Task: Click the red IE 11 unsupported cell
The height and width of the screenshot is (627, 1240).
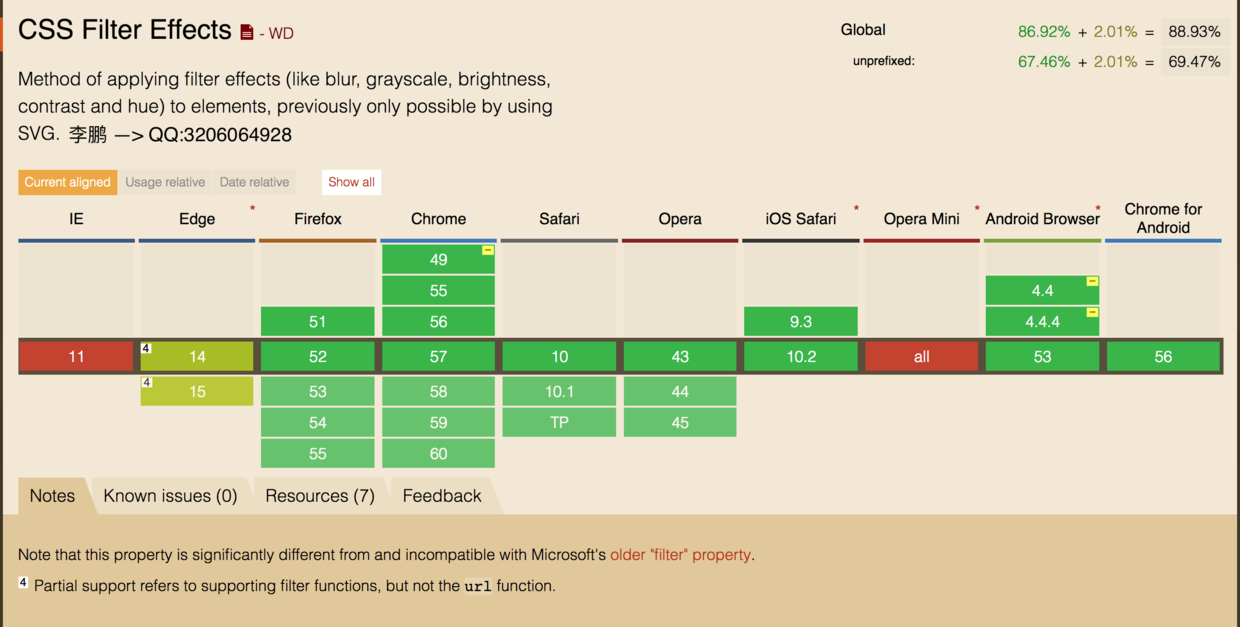Action: (76, 357)
